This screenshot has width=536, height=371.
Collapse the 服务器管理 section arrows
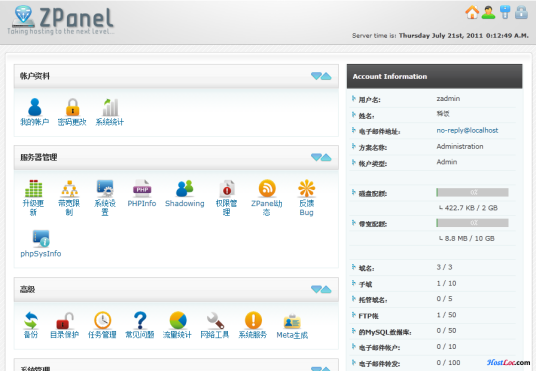[x=321, y=157]
